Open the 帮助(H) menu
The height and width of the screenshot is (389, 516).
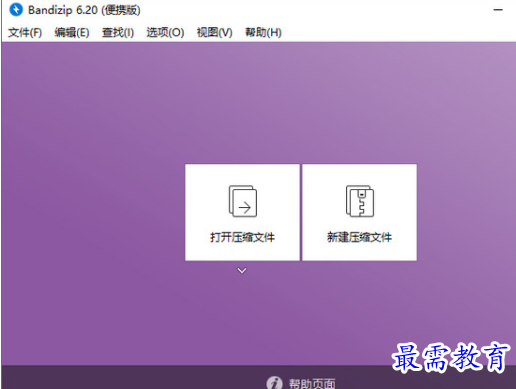coord(263,32)
